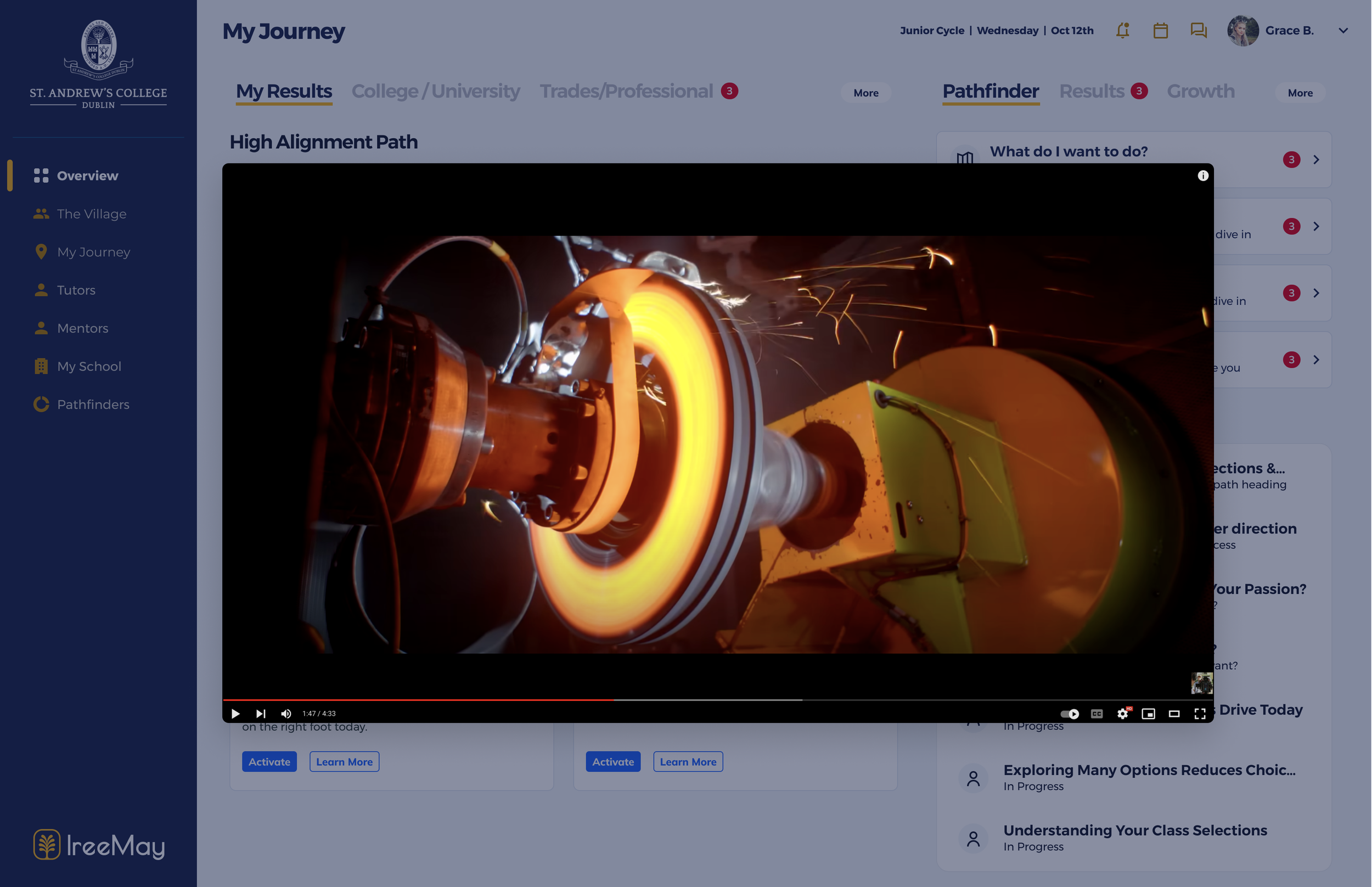This screenshot has height=887, width=1372.
Task: Toggle closed captions on video
Action: (1096, 714)
